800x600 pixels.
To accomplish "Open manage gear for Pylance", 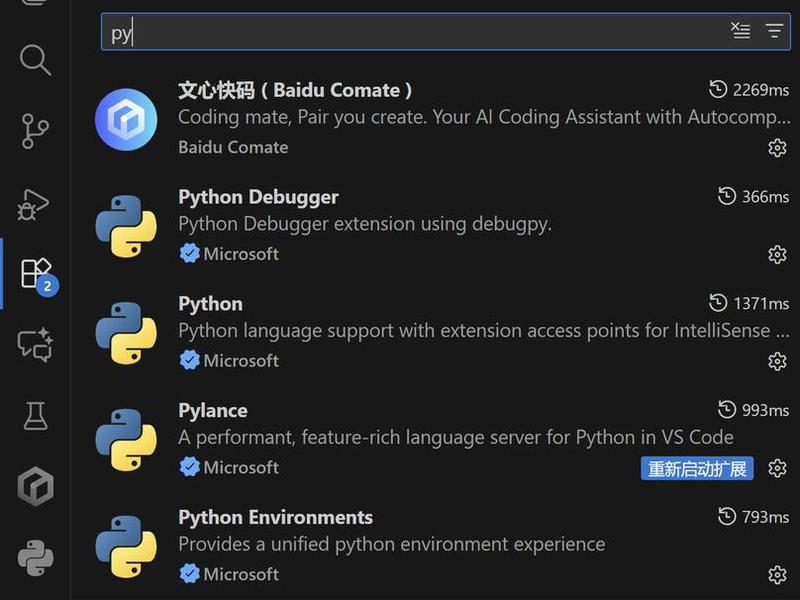I will click(x=777, y=468).
